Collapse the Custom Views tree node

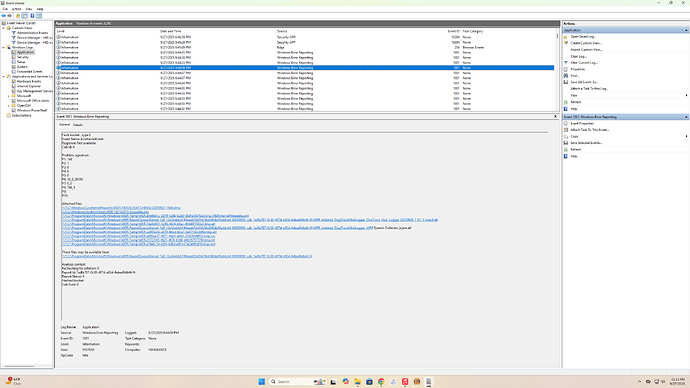[4, 28]
